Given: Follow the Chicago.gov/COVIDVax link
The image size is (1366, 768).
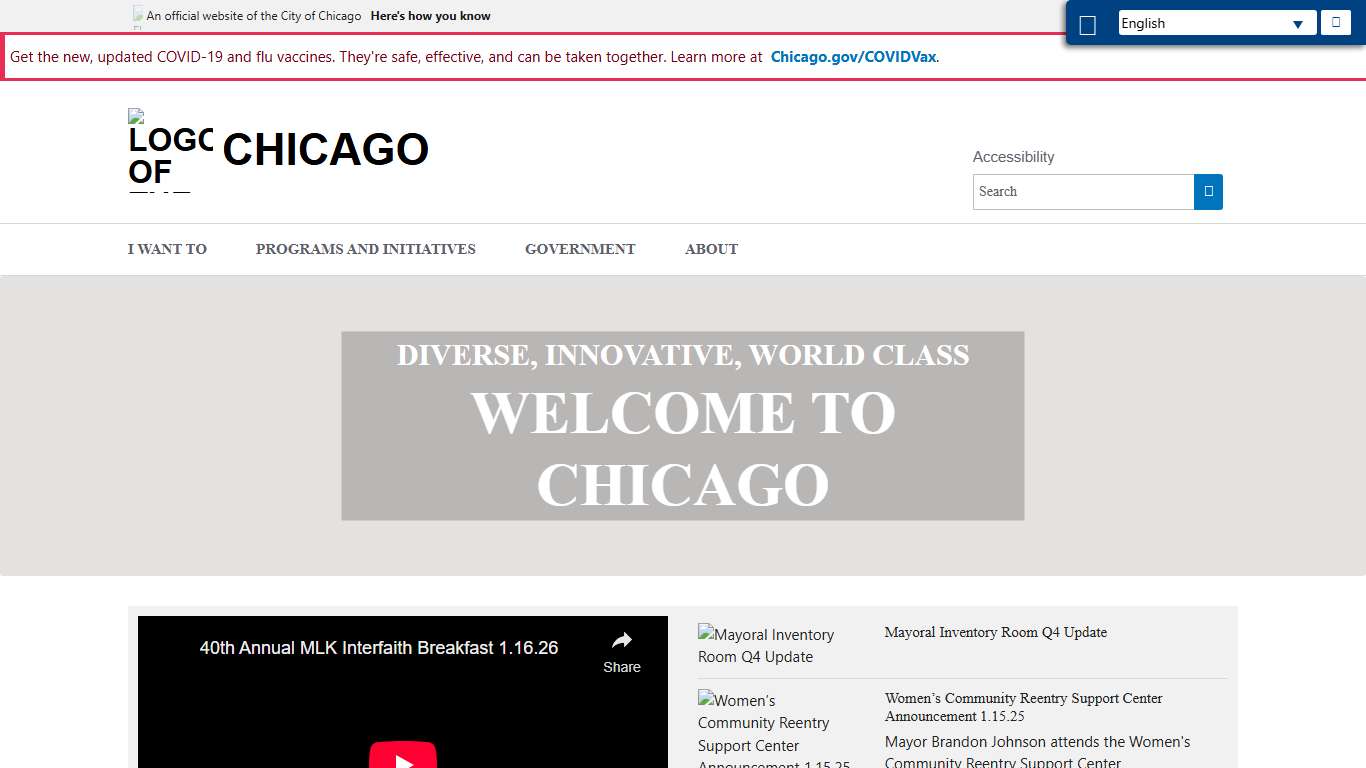Looking at the screenshot, I should click(x=853, y=57).
